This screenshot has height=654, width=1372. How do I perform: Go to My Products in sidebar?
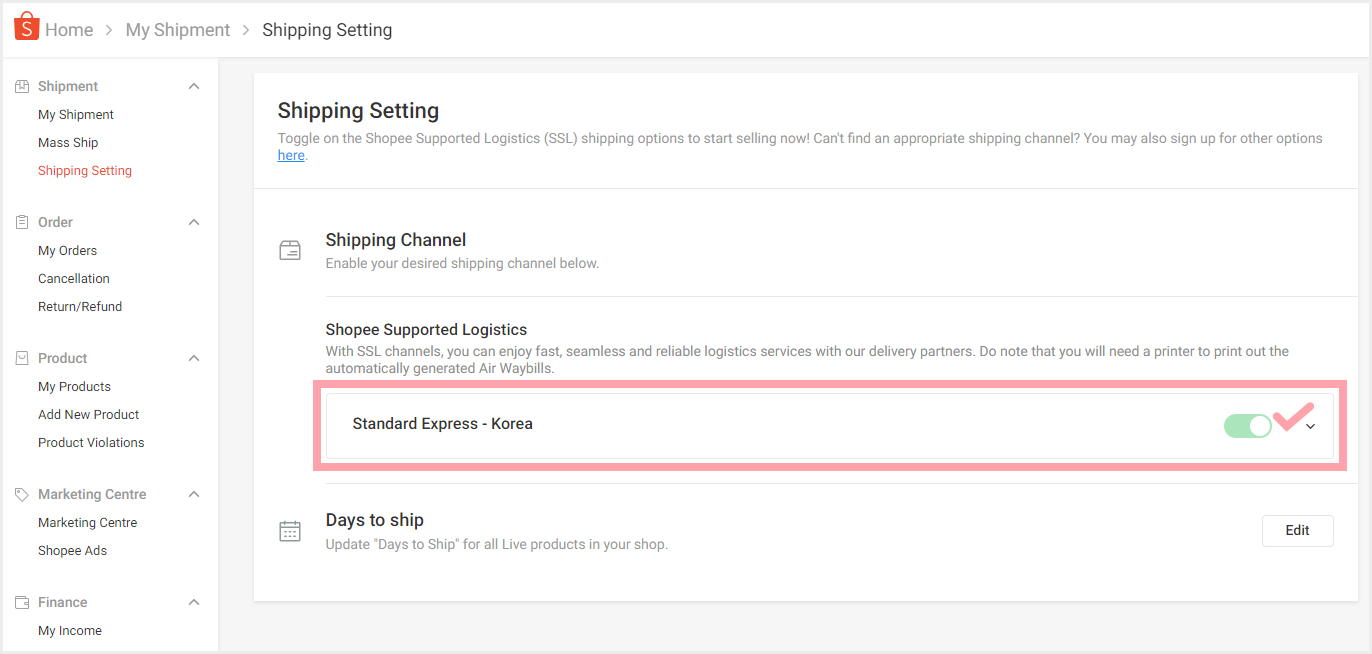74,386
